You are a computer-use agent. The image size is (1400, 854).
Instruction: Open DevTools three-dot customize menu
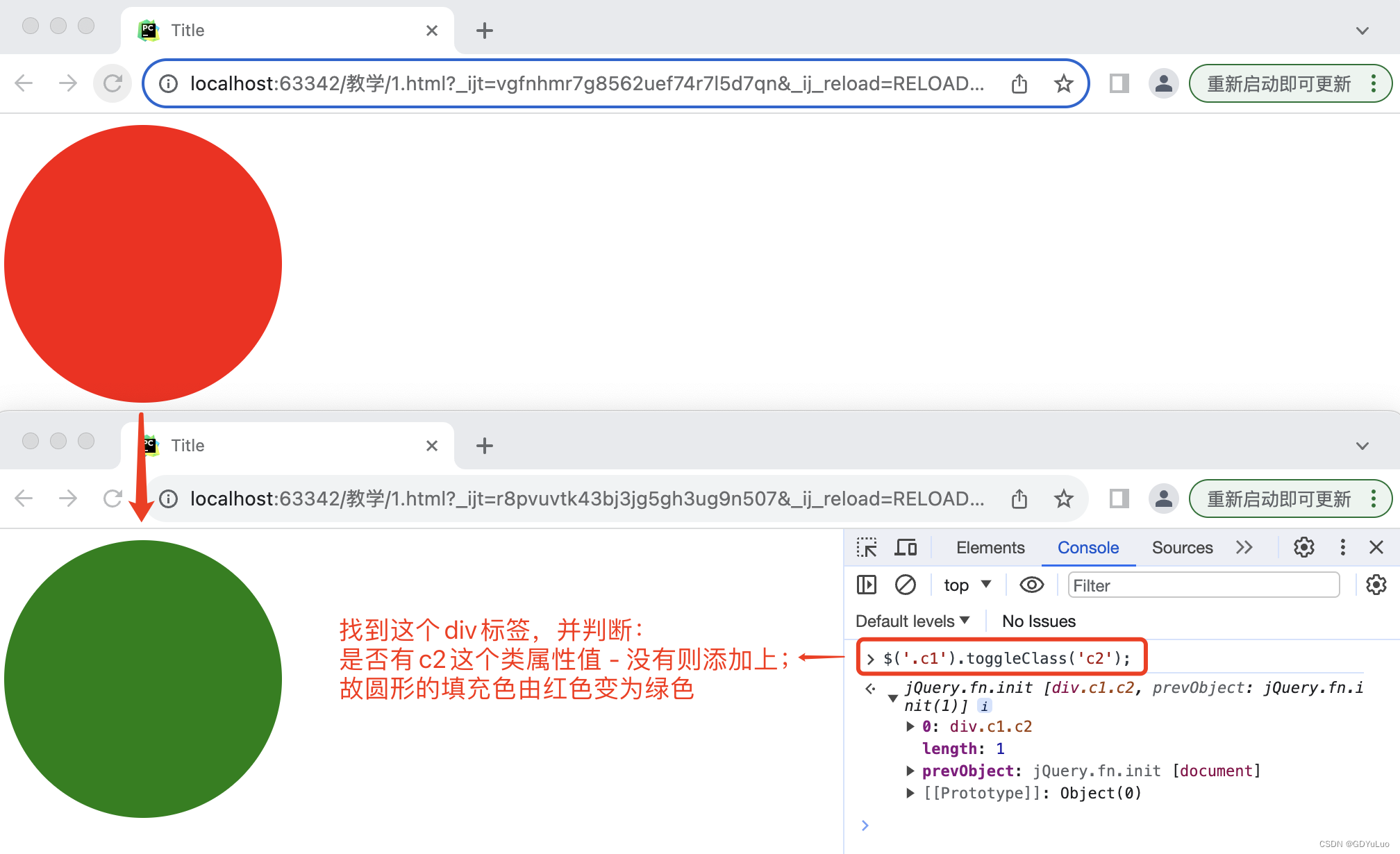click(x=1342, y=548)
